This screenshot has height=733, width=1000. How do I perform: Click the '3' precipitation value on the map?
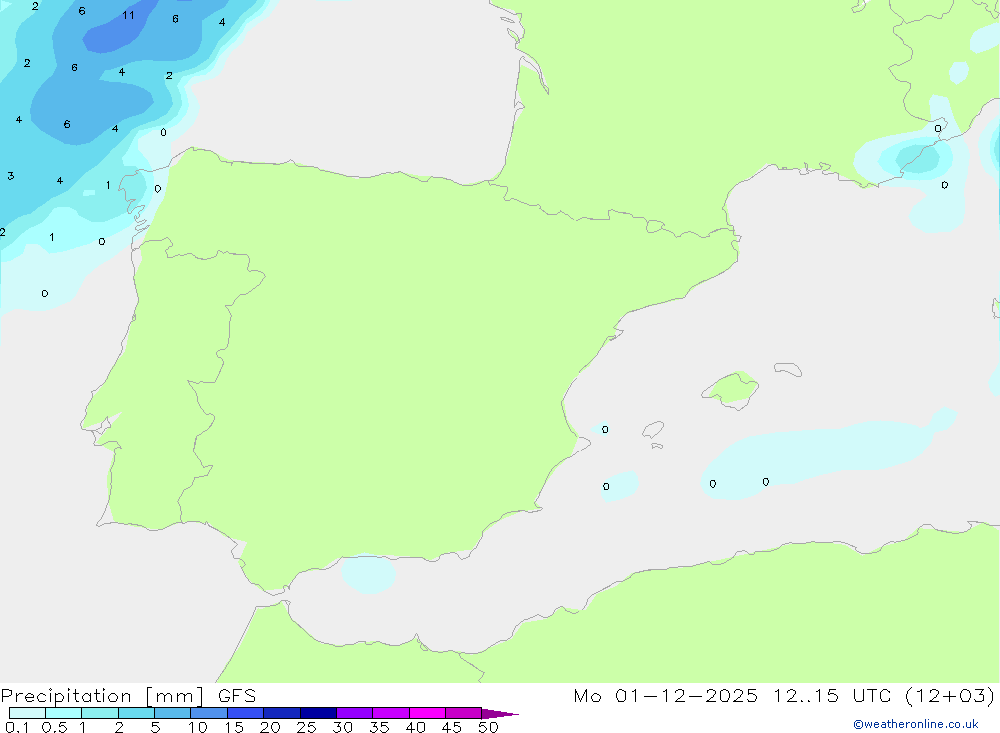coord(11,176)
